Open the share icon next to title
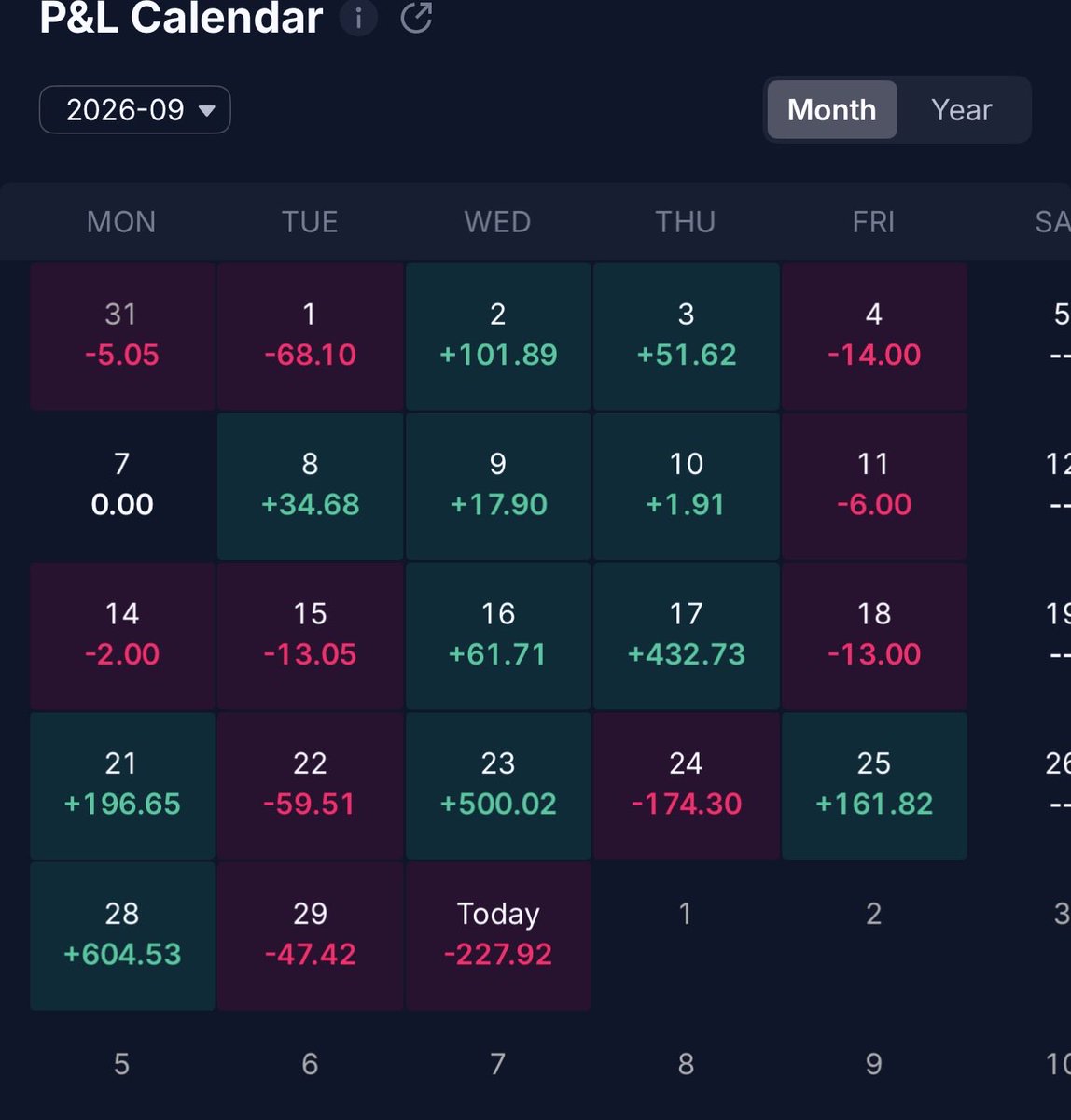The width and height of the screenshot is (1071, 1120). [x=416, y=17]
